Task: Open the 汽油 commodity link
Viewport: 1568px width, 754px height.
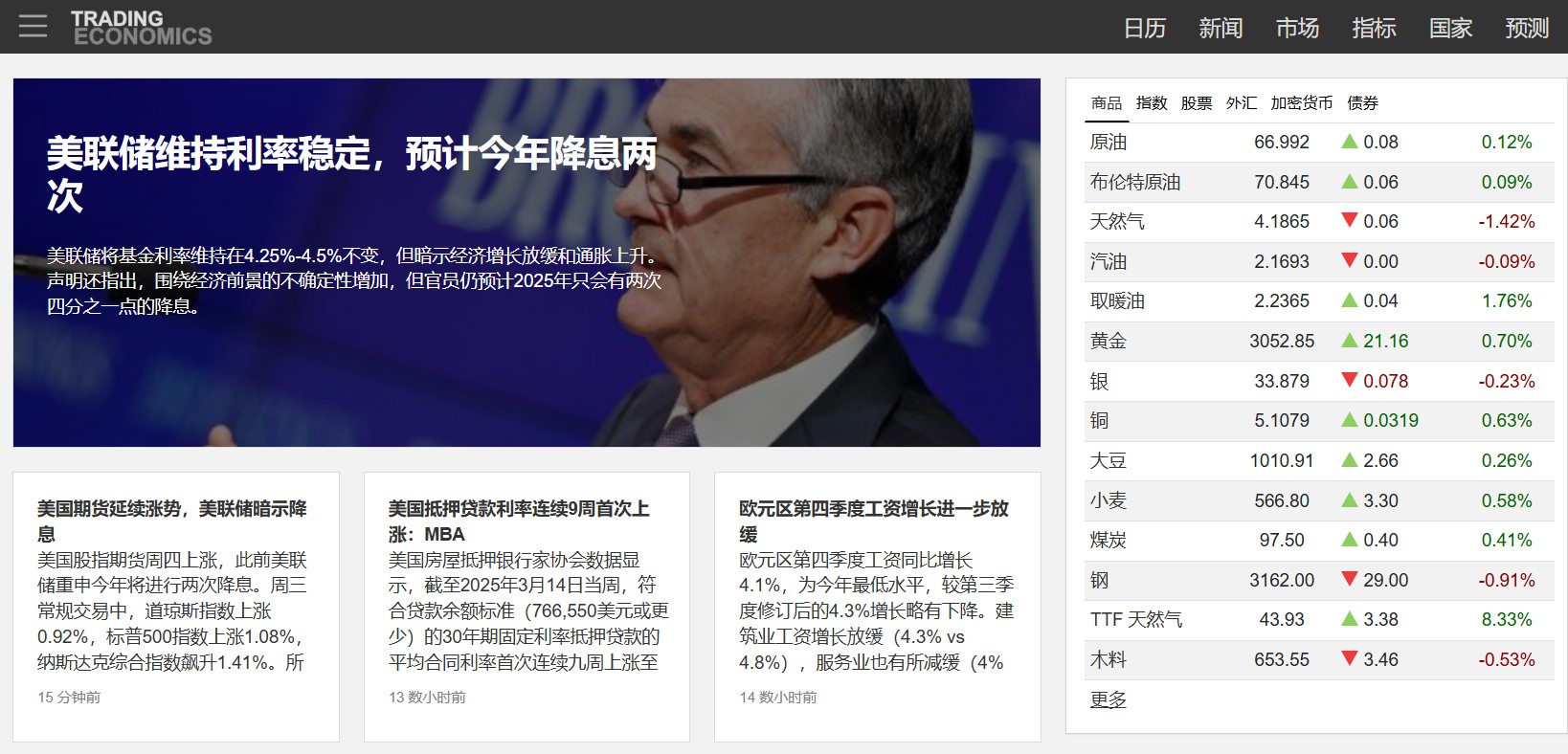Action: pos(1109,261)
